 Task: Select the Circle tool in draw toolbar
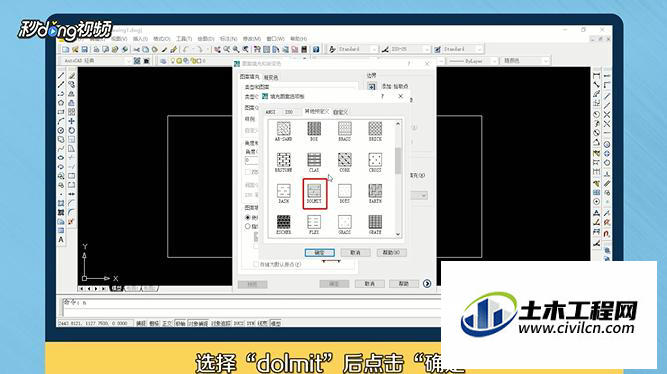pos(61,130)
